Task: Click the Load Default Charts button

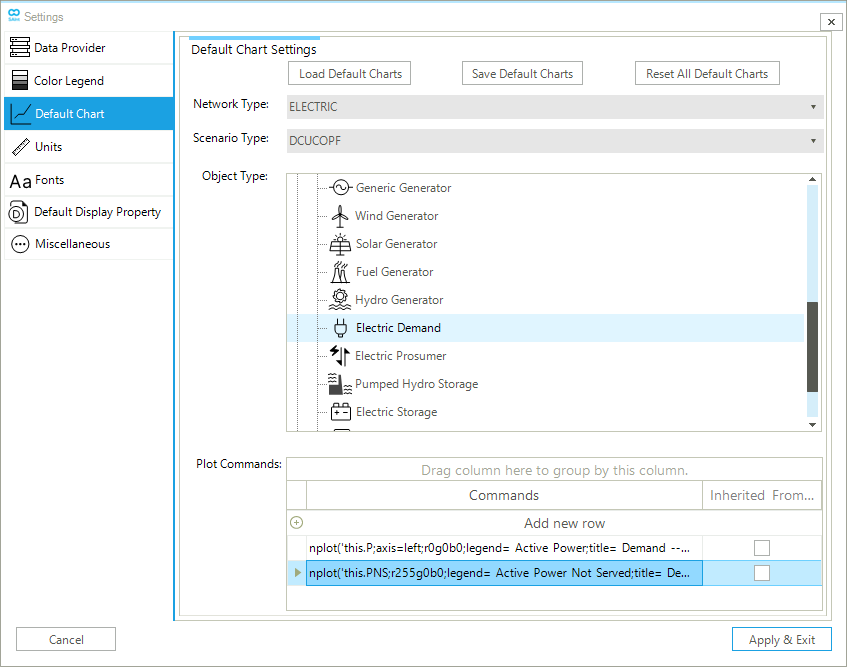Action: coord(350,74)
